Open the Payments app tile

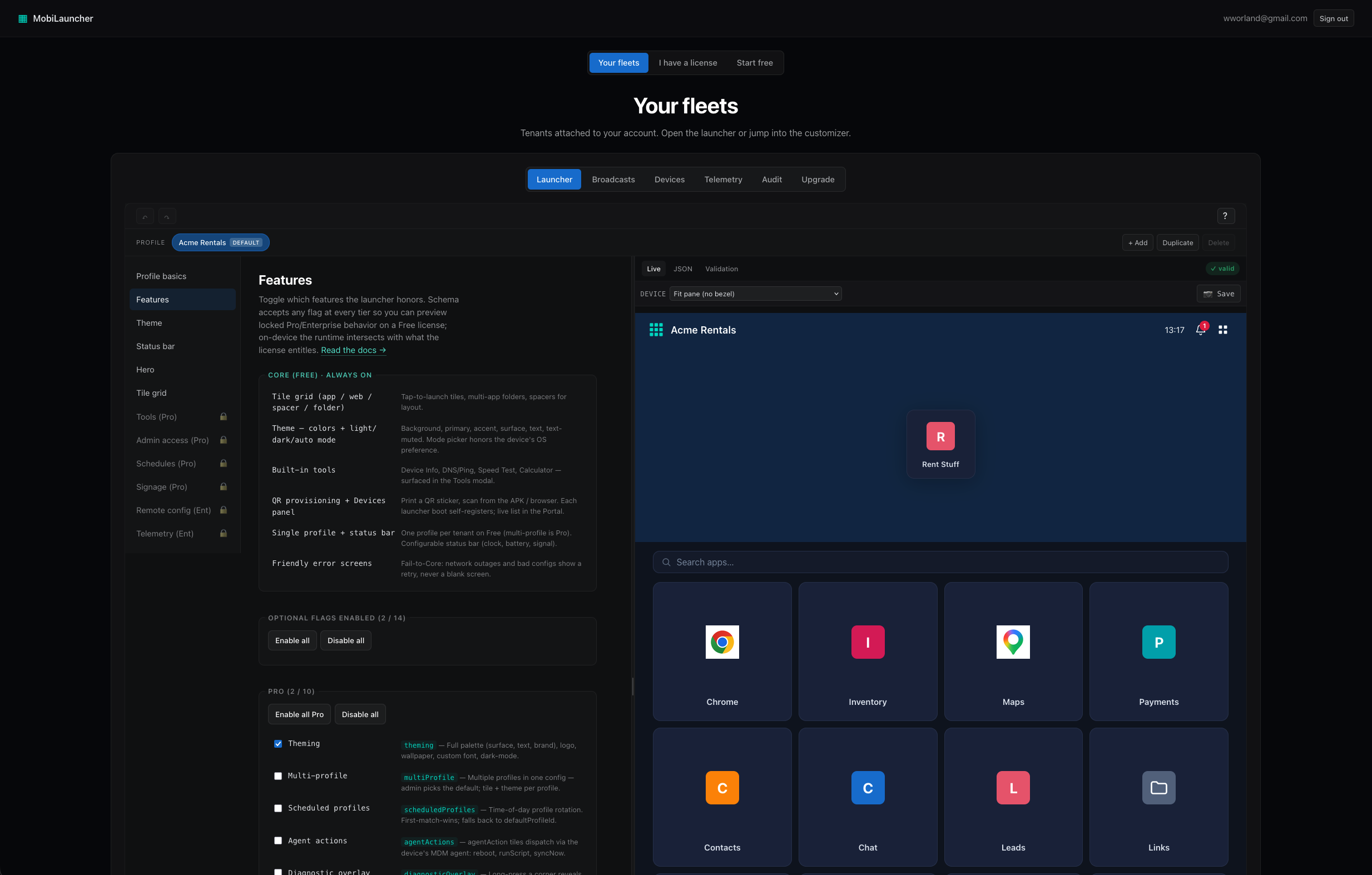pos(1158,651)
